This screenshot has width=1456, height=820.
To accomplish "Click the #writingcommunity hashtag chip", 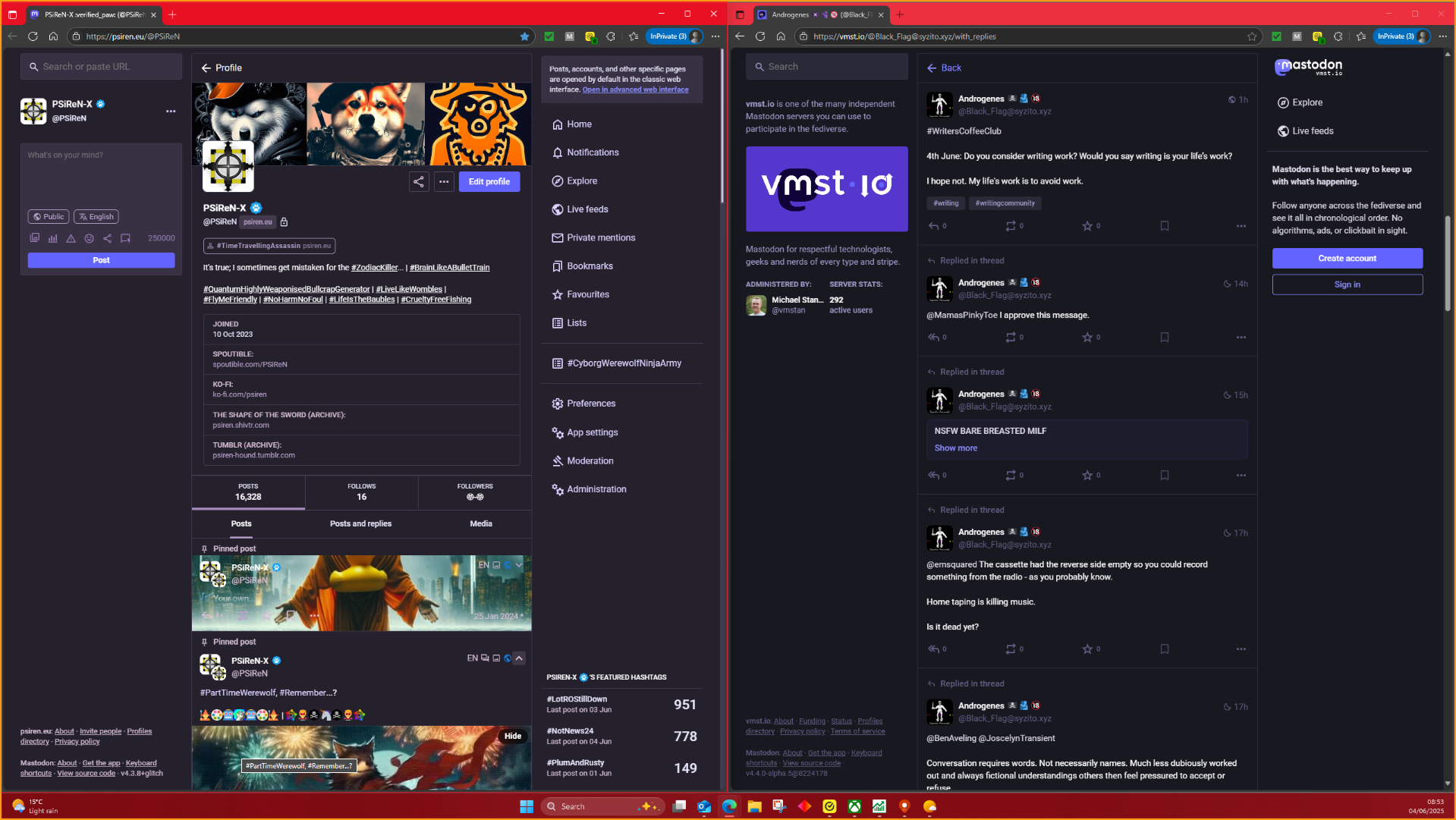I will [x=1005, y=203].
